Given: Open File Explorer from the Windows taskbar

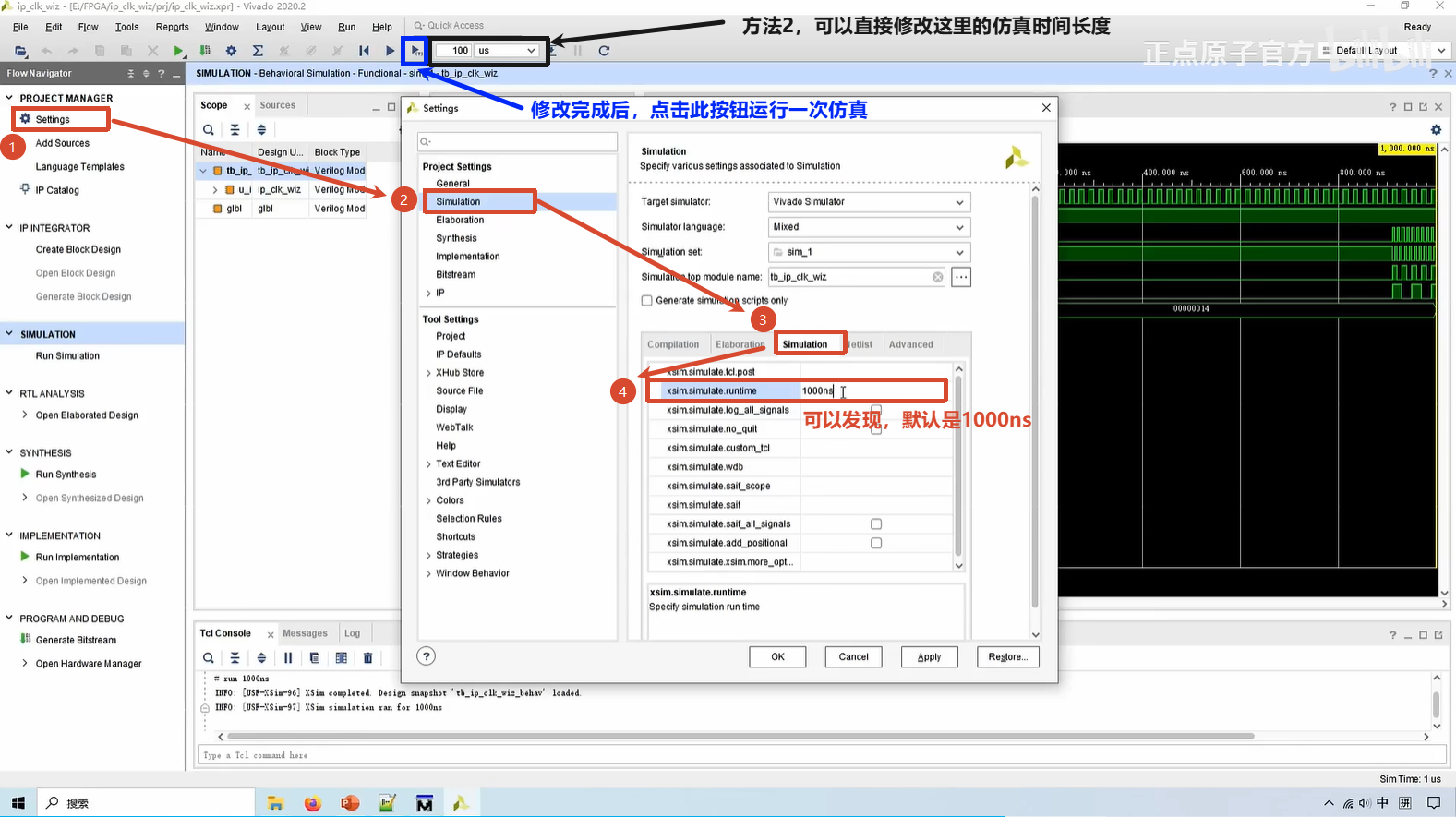Looking at the screenshot, I should pos(275,803).
